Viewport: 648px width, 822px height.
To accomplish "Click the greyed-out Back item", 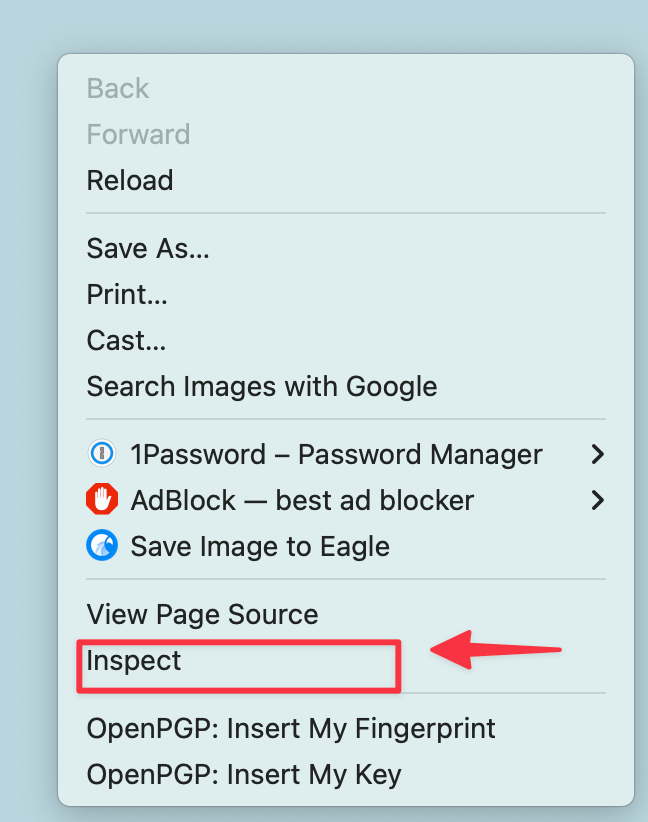I will [118, 89].
